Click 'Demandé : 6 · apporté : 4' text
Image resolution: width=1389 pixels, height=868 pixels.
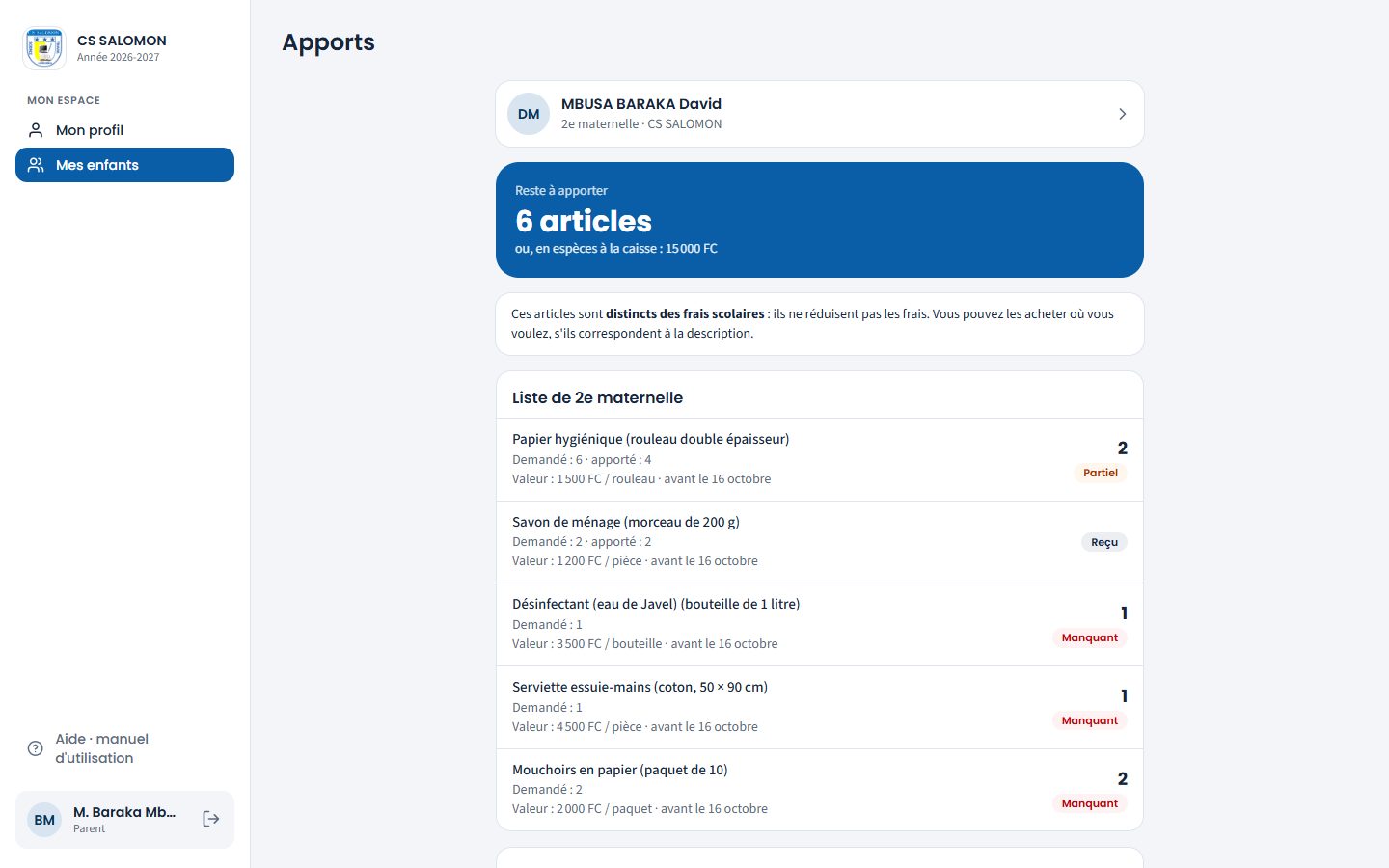pos(582,460)
